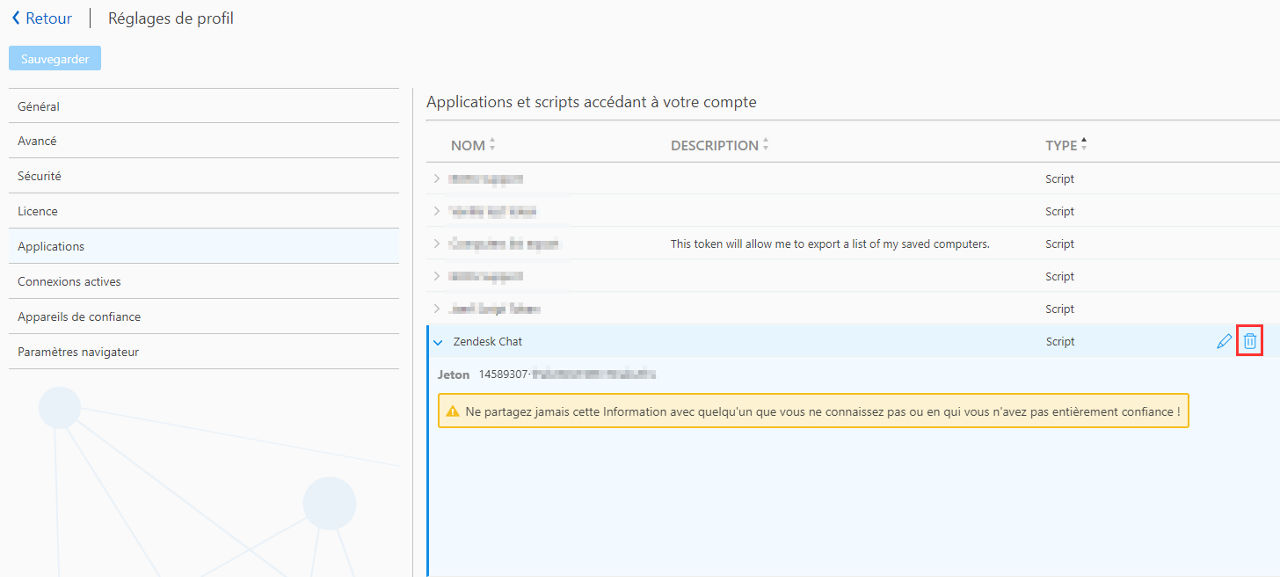Click the back arrow beside Retour
This screenshot has height=577, width=1280.
[16, 18]
